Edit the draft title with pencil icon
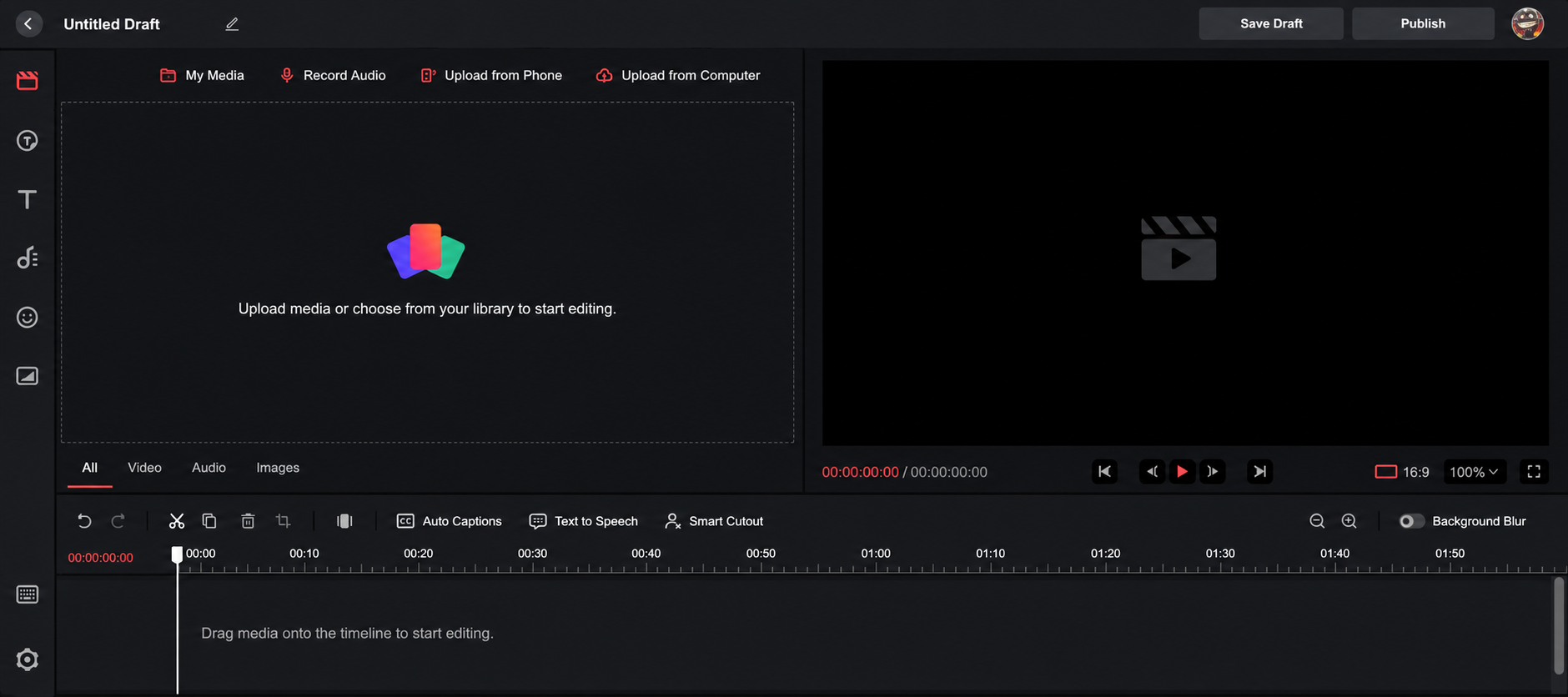 click(232, 24)
